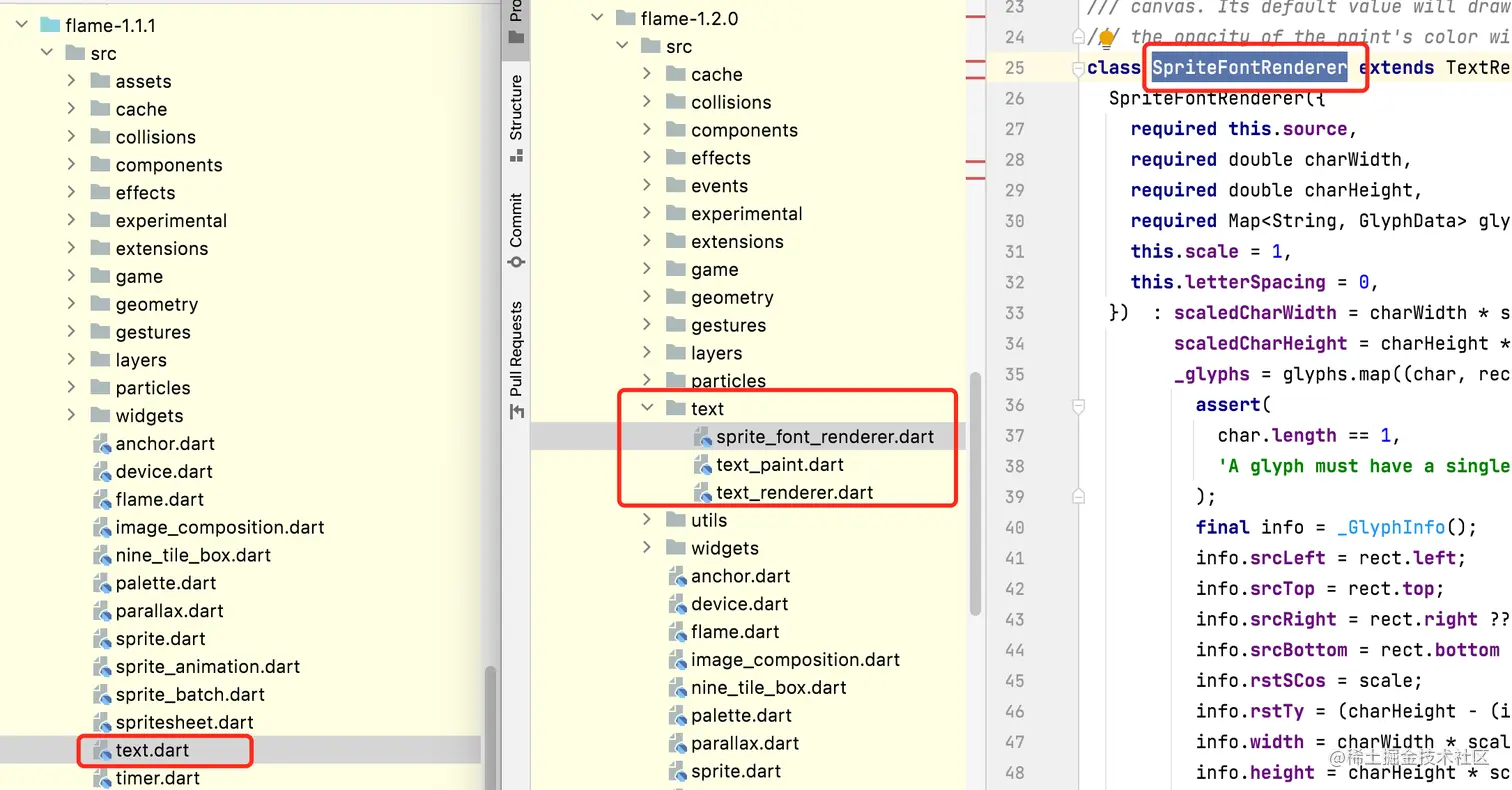Open the Project tool window tab
Viewport: 1512px width, 790px height.
pos(516,22)
